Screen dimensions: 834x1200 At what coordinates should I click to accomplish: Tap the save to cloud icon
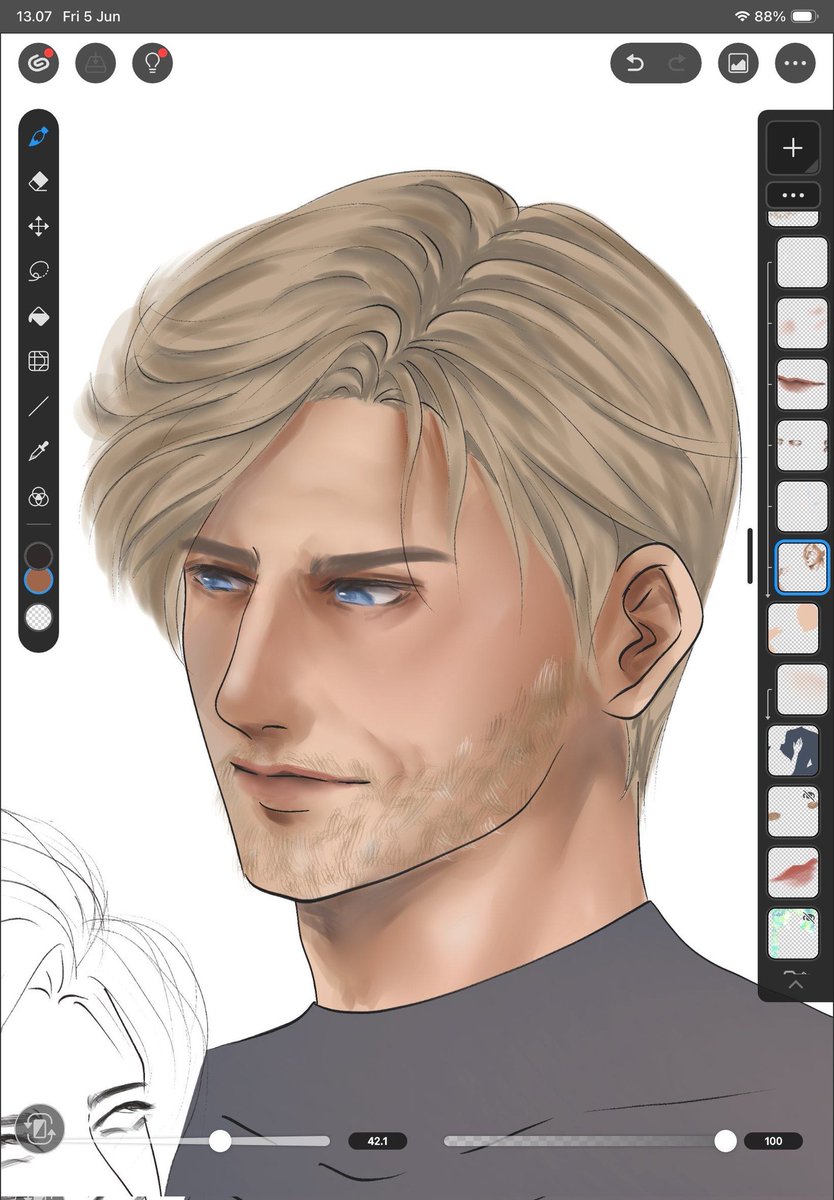(96, 63)
